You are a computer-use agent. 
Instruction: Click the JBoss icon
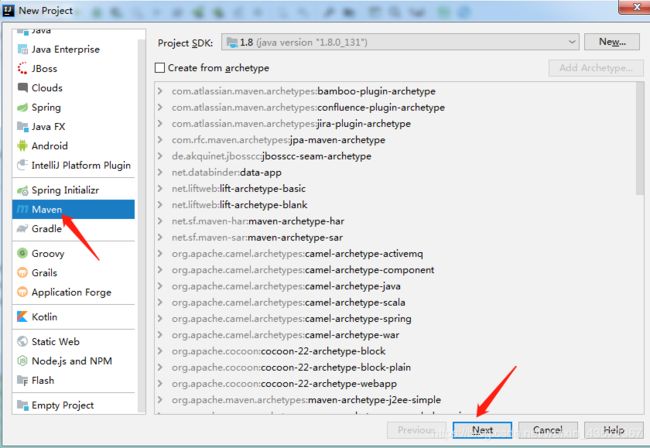coord(22,68)
